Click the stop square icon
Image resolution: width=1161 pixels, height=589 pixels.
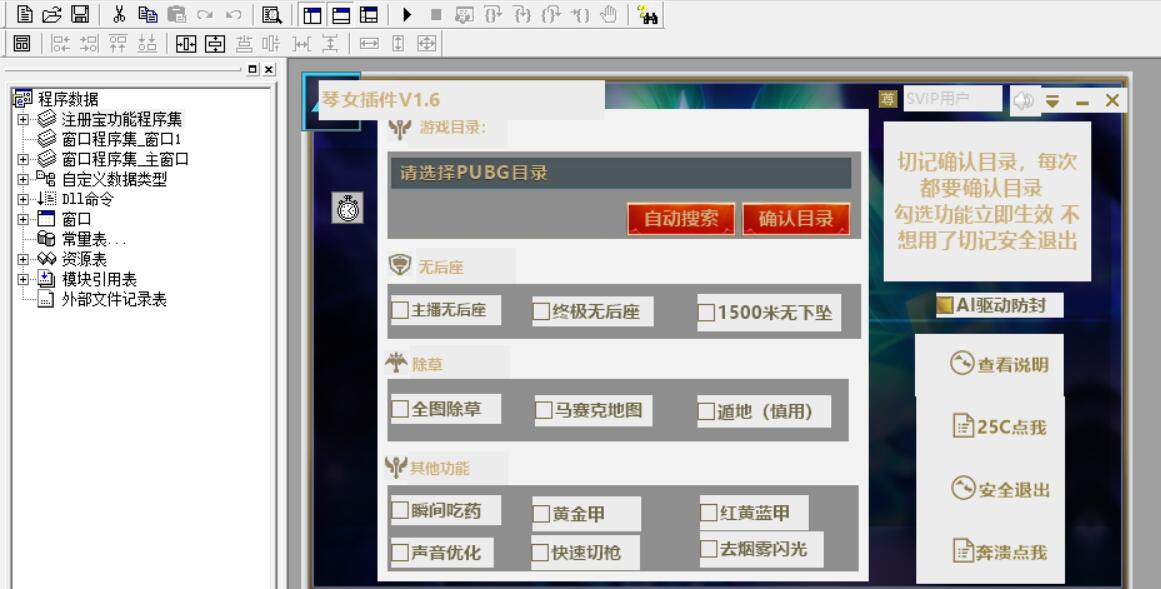point(436,14)
